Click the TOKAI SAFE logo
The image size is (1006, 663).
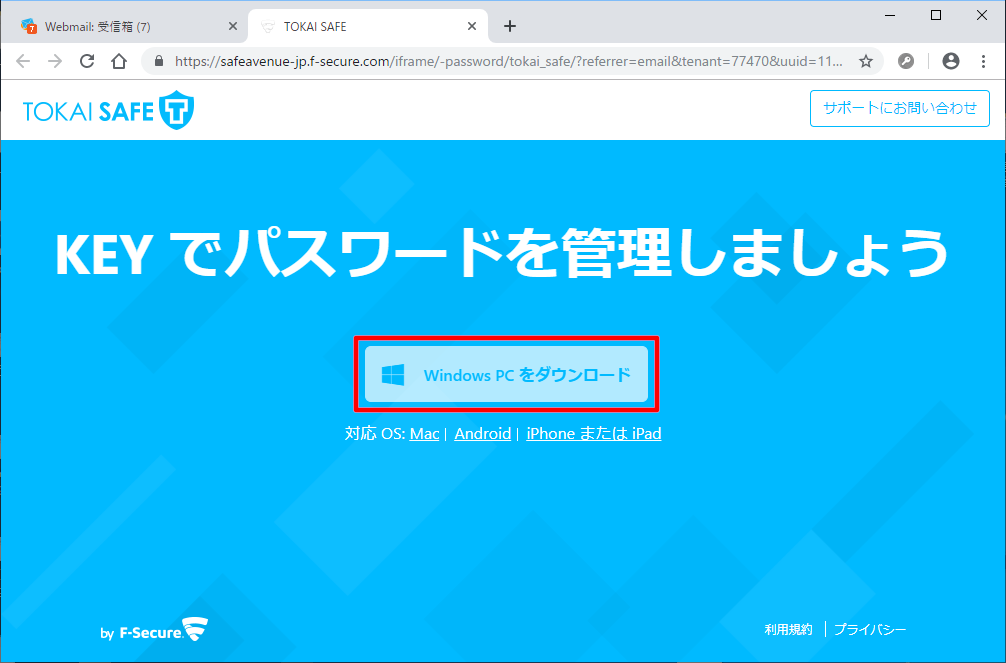coord(108,110)
